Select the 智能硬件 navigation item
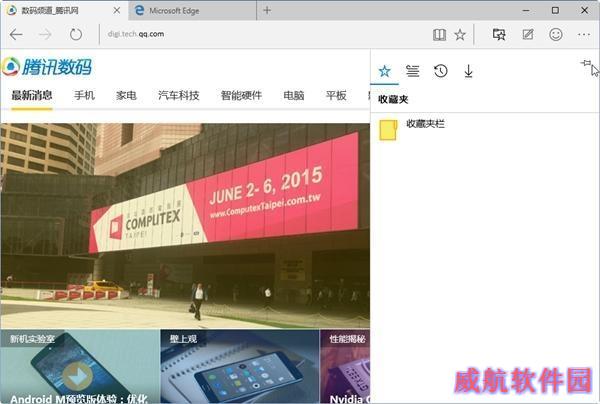 (x=241, y=95)
